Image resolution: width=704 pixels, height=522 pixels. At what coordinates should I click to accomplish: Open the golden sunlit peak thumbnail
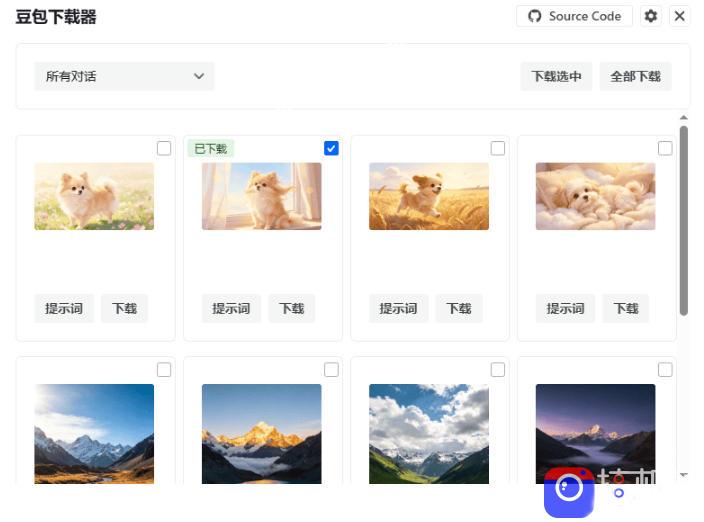pyautogui.click(x=262, y=434)
